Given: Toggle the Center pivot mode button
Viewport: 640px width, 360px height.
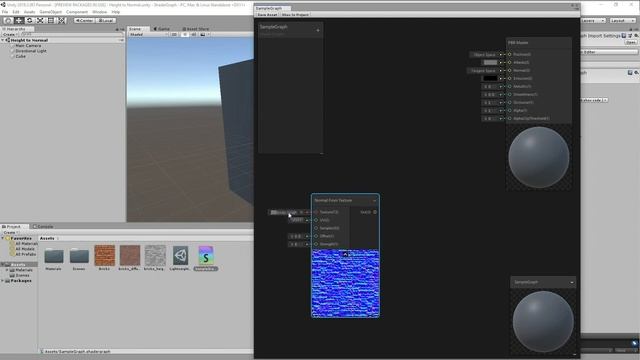Looking at the screenshot, I should click(84, 20).
